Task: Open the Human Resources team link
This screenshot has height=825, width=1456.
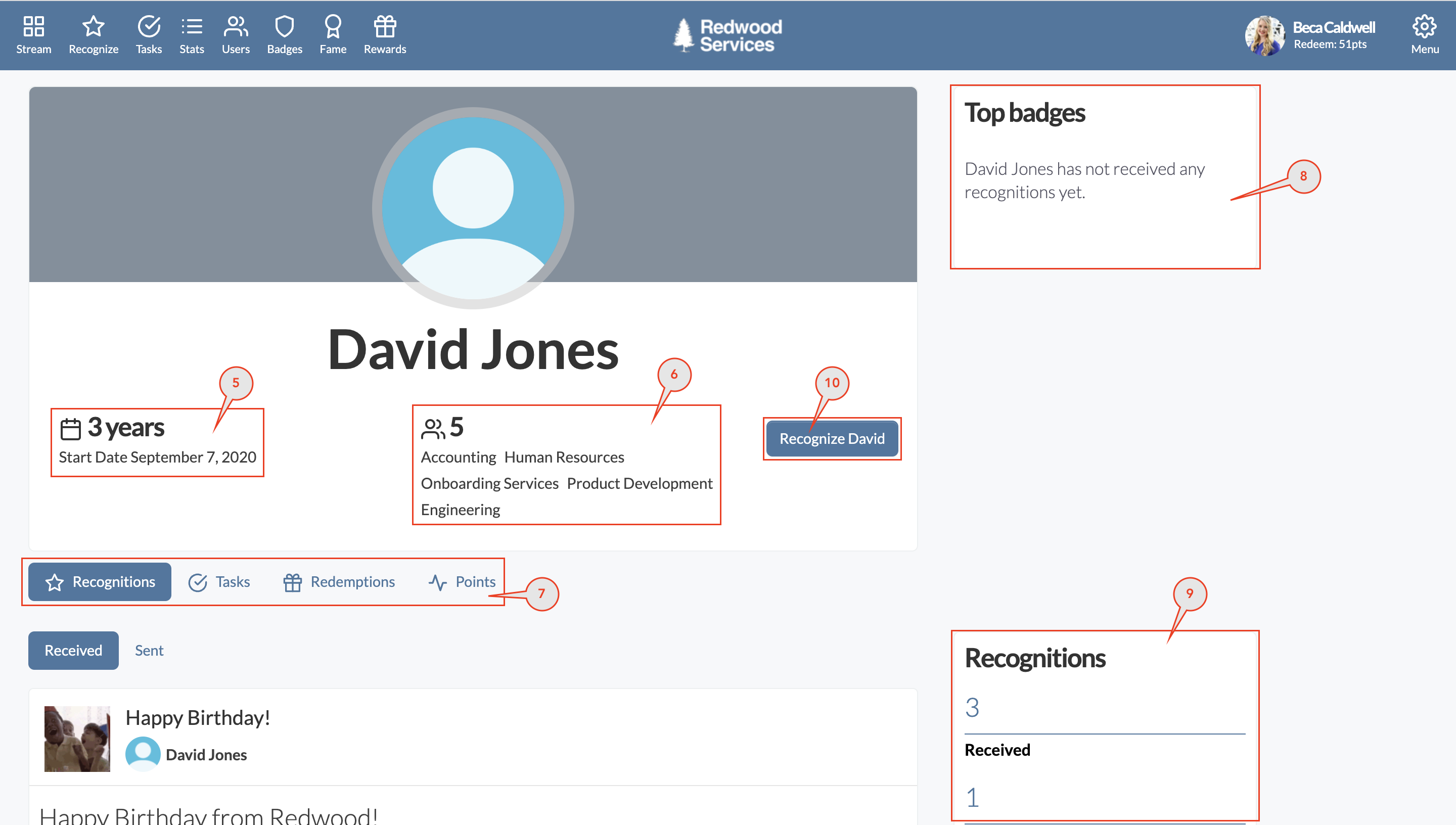Action: (x=564, y=457)
